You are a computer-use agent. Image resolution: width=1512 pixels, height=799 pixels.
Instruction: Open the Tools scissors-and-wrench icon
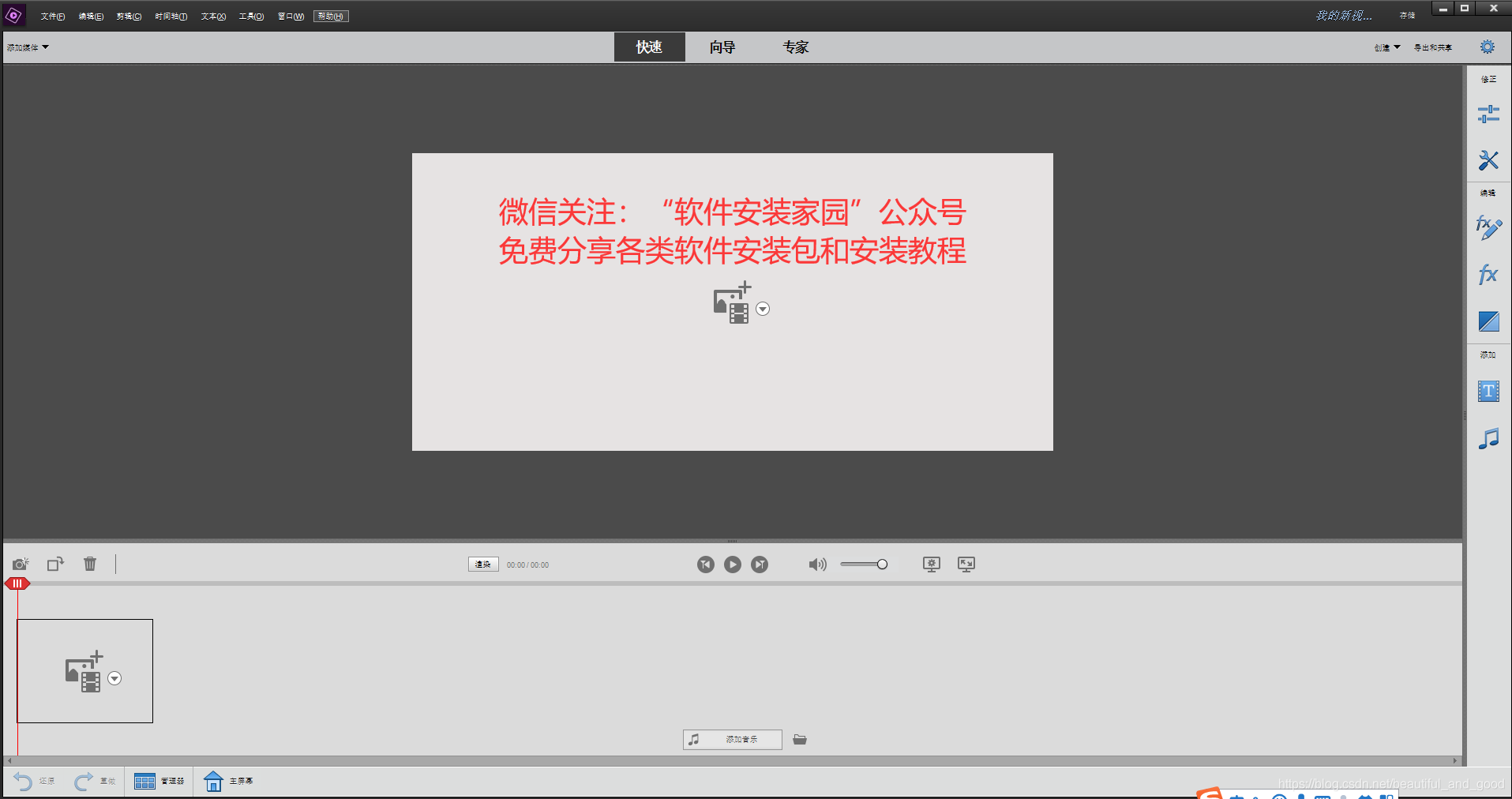click(1488, 160)
